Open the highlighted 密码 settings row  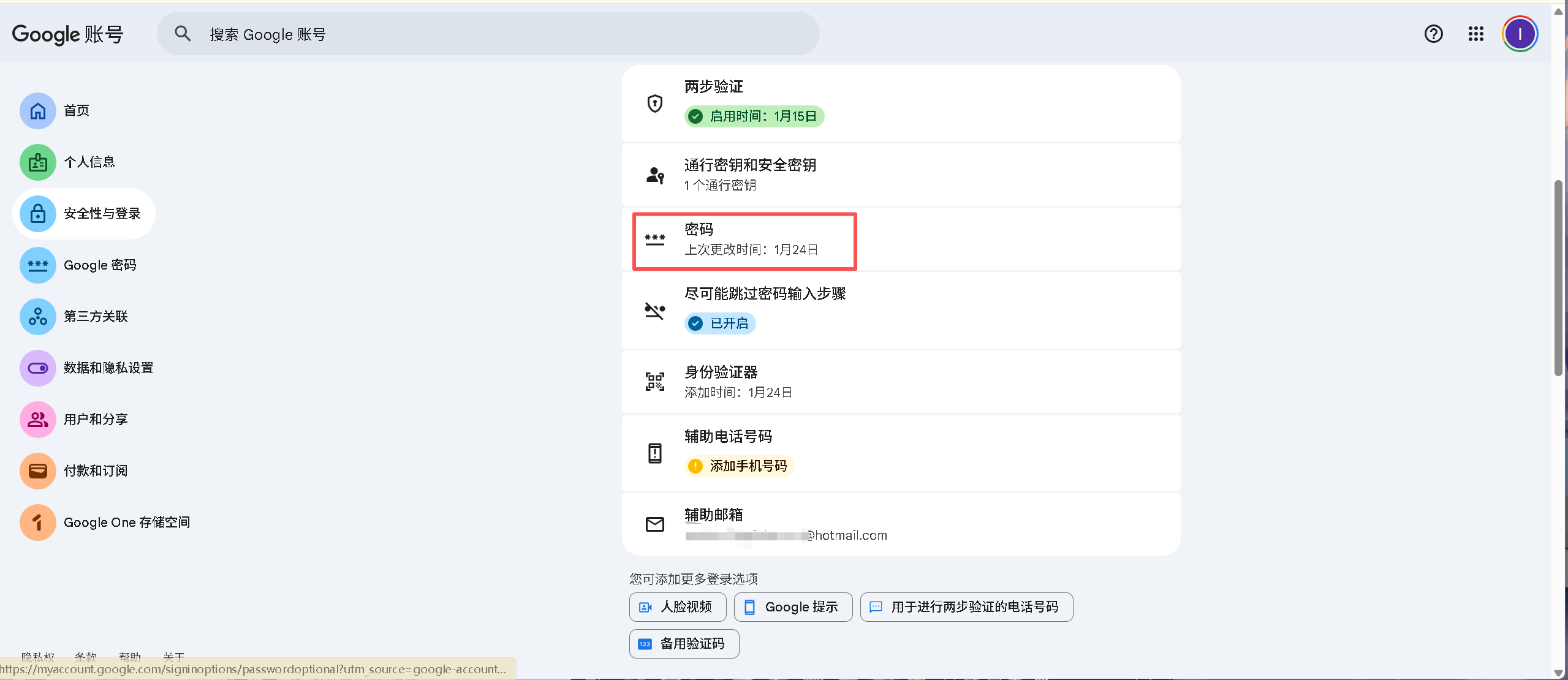point(743,240)
